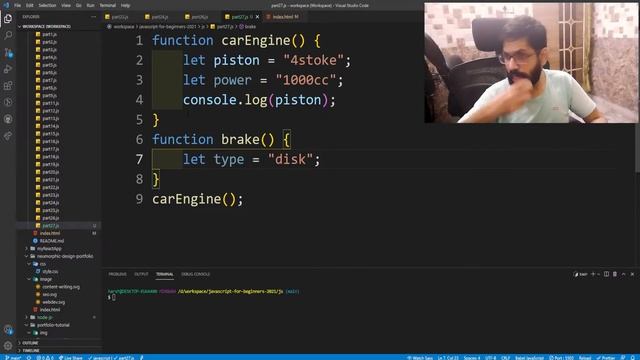640x360 pixels.
Task: Open errors and warnings count in status bar
Action: (45, 358)
